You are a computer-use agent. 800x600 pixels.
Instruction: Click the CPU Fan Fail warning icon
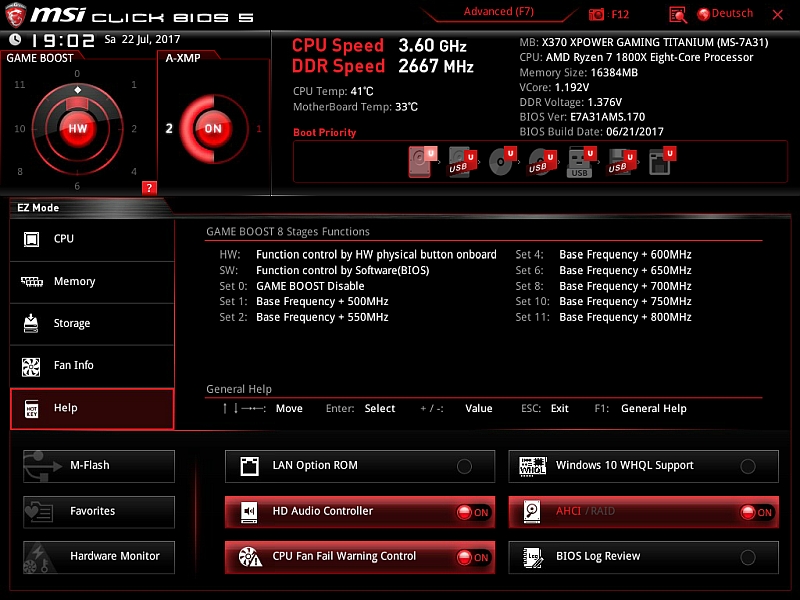pos(250,557)
